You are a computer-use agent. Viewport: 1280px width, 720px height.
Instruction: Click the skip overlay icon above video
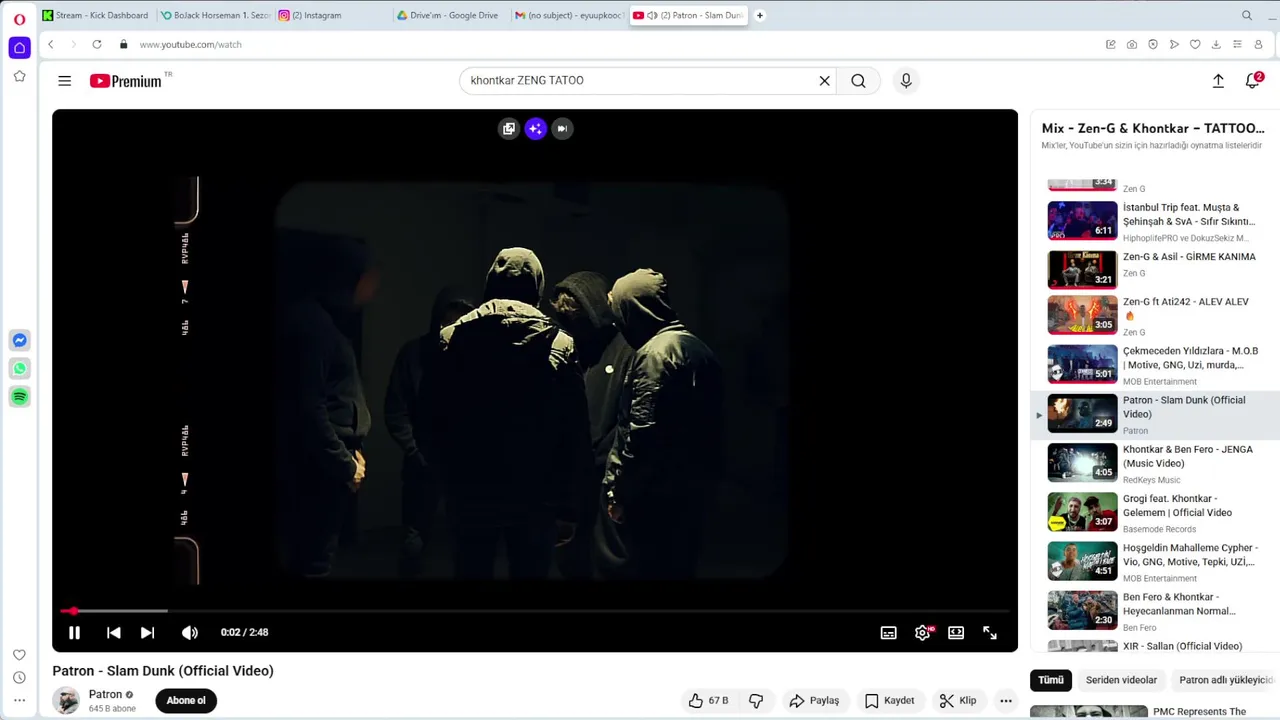pyautogui.click(x=563, y=128)
